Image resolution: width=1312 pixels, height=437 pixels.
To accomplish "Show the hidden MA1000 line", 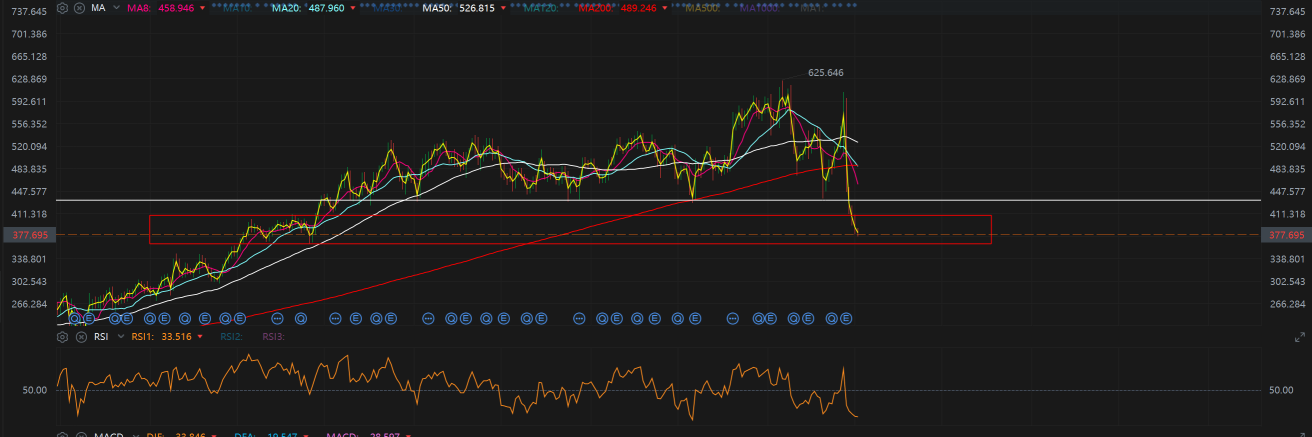I will (x=760, y=8).
